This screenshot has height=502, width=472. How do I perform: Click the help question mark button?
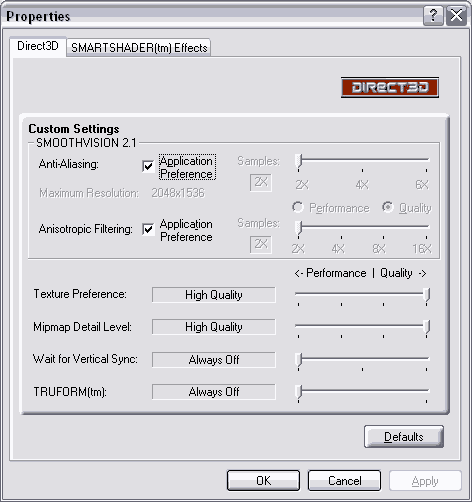point(433,15)
